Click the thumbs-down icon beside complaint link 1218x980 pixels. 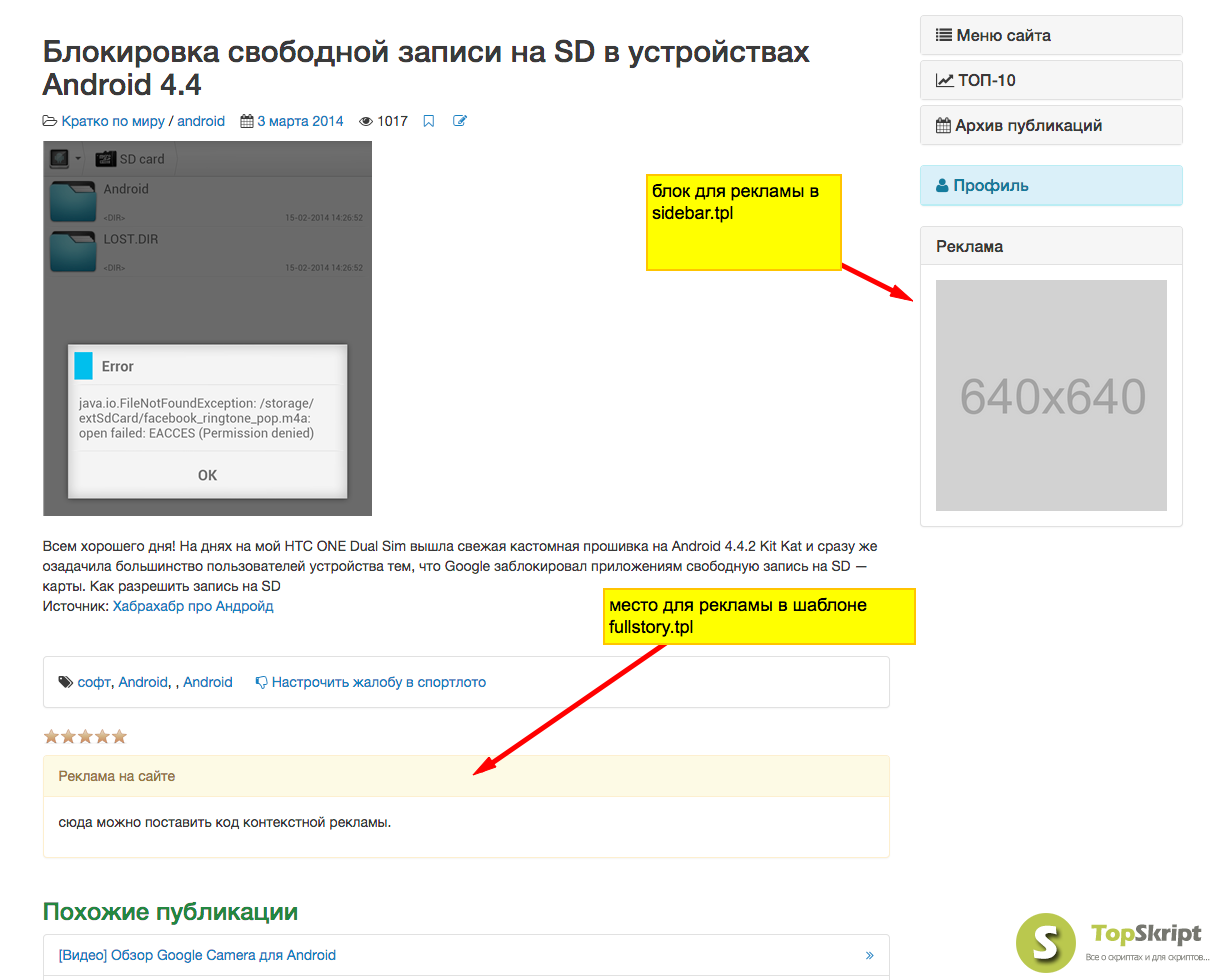[x=261, y=682]
